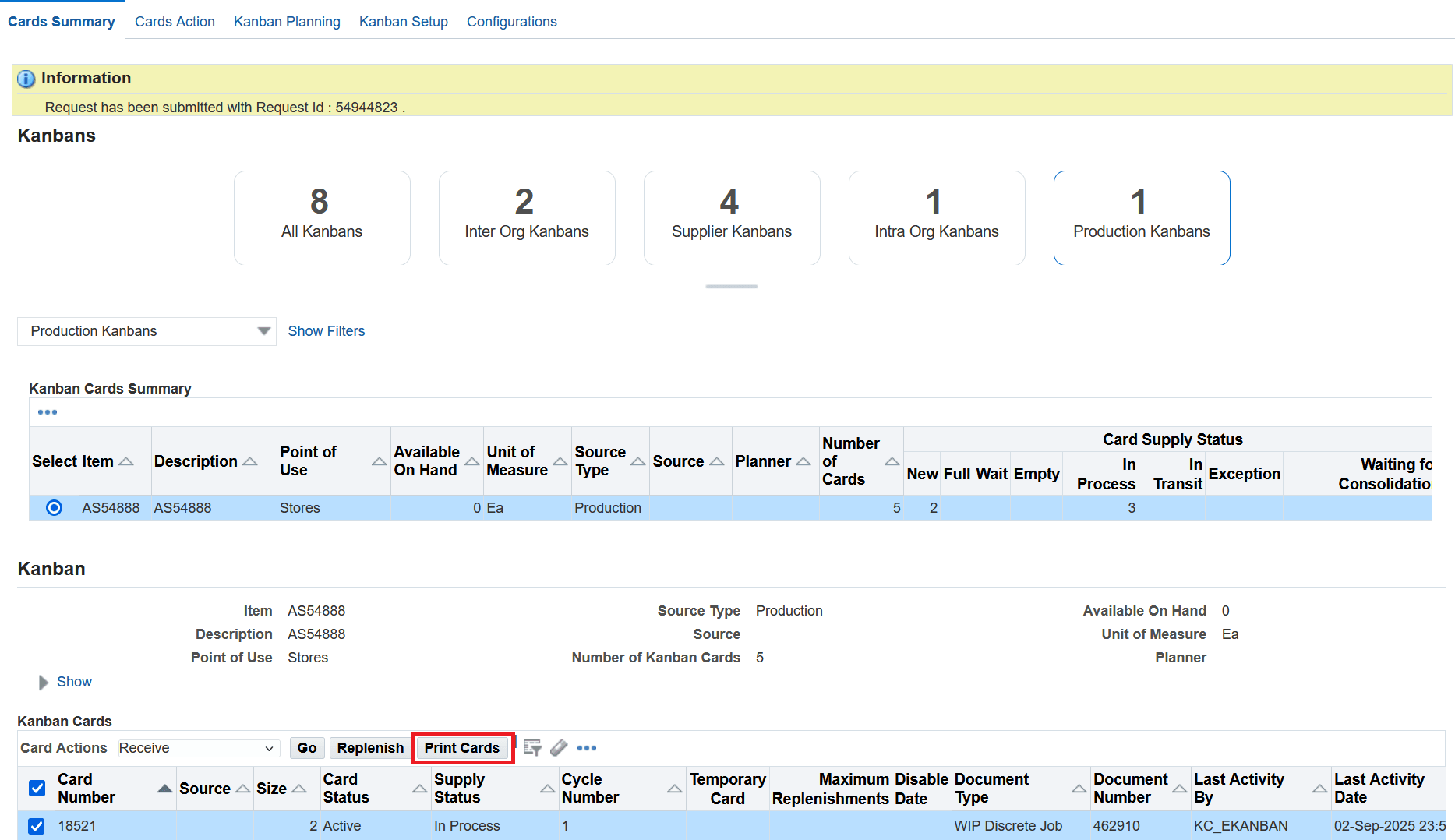Sort by Unit of Measure arrow
This screenshot has width=1455, height=840.
pos(560,462)
